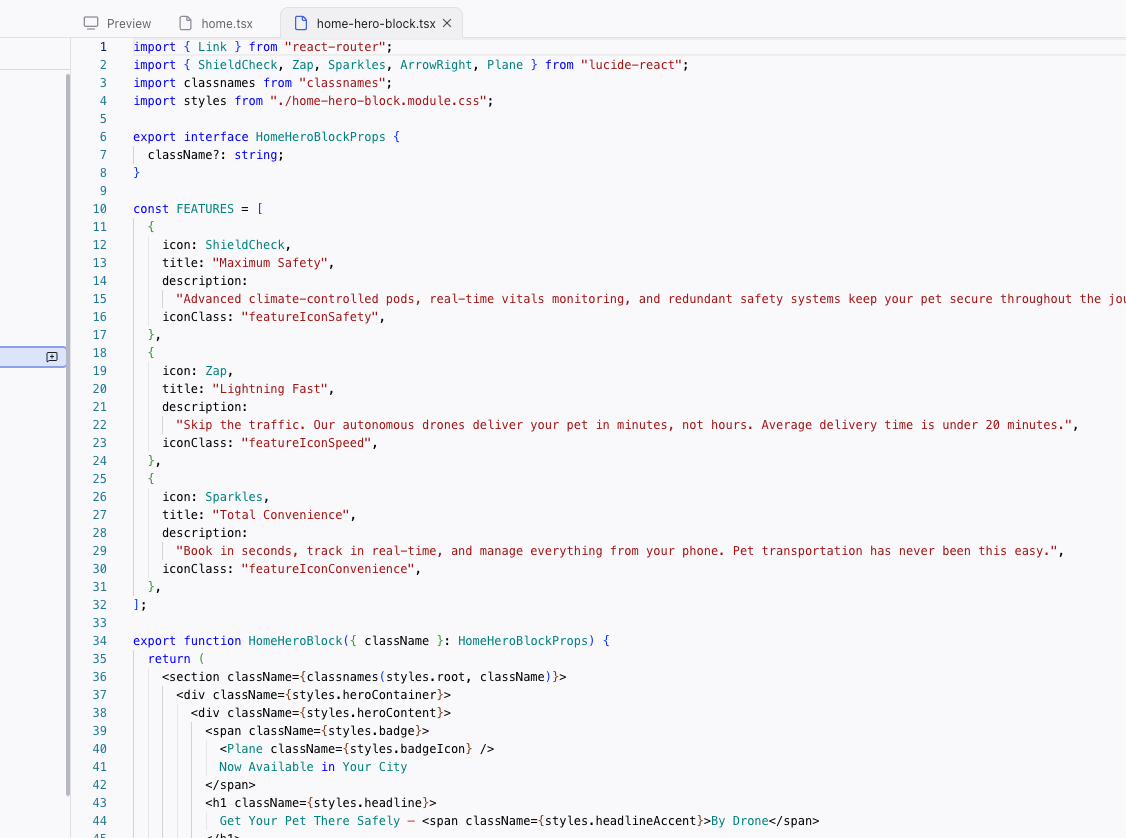This screenshot has width=1126, height=838.
Task: Click the Sparkles icon reference on line 26
Action: (233, 496)
